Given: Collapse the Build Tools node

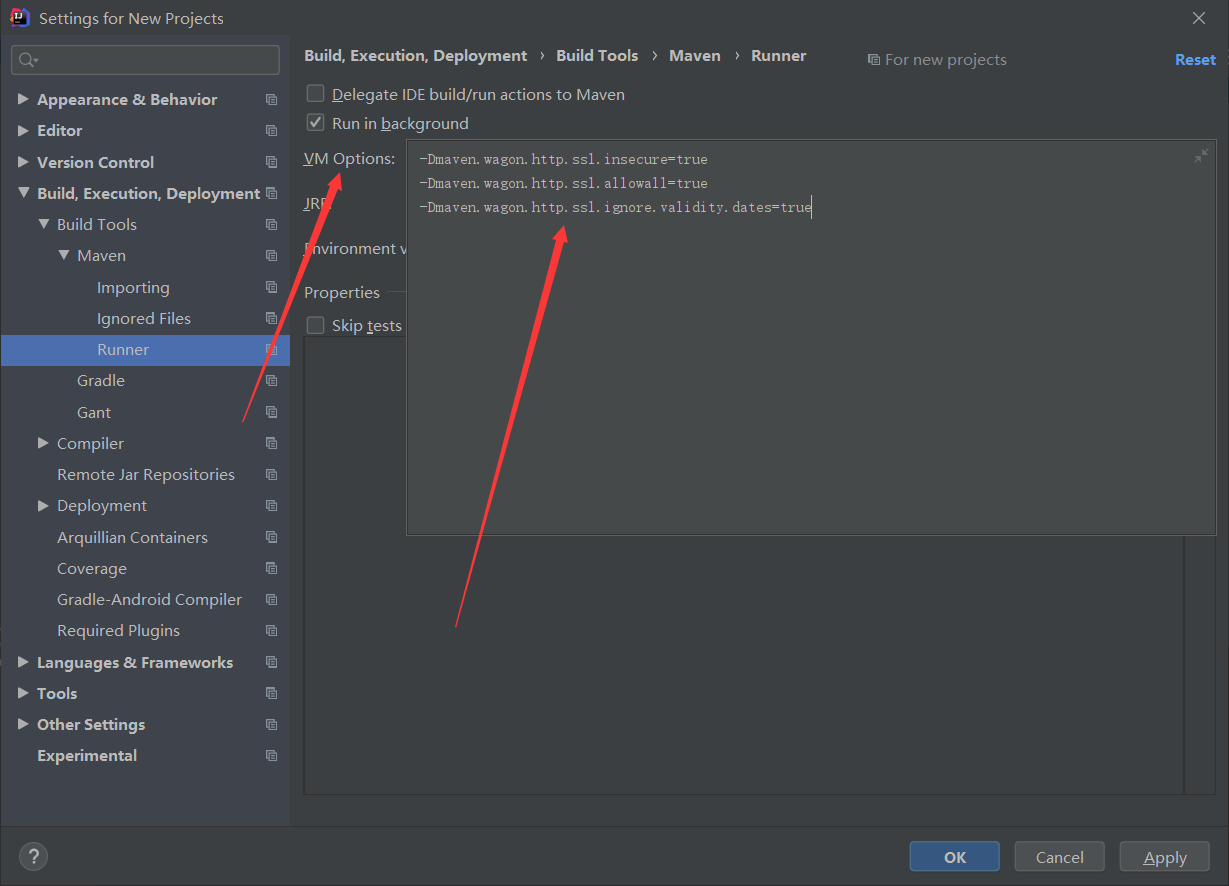Looking at the screenshot, I should [43, 224].
